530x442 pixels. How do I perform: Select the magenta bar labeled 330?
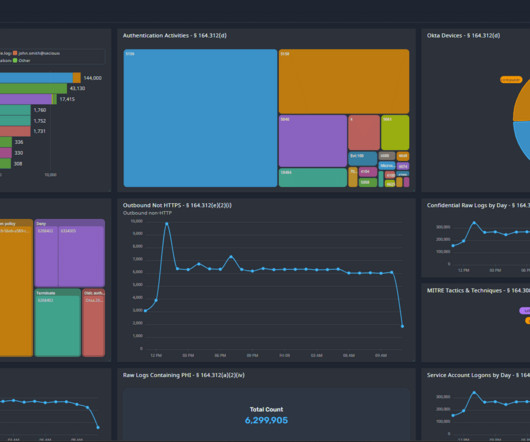tap(6, 153)
